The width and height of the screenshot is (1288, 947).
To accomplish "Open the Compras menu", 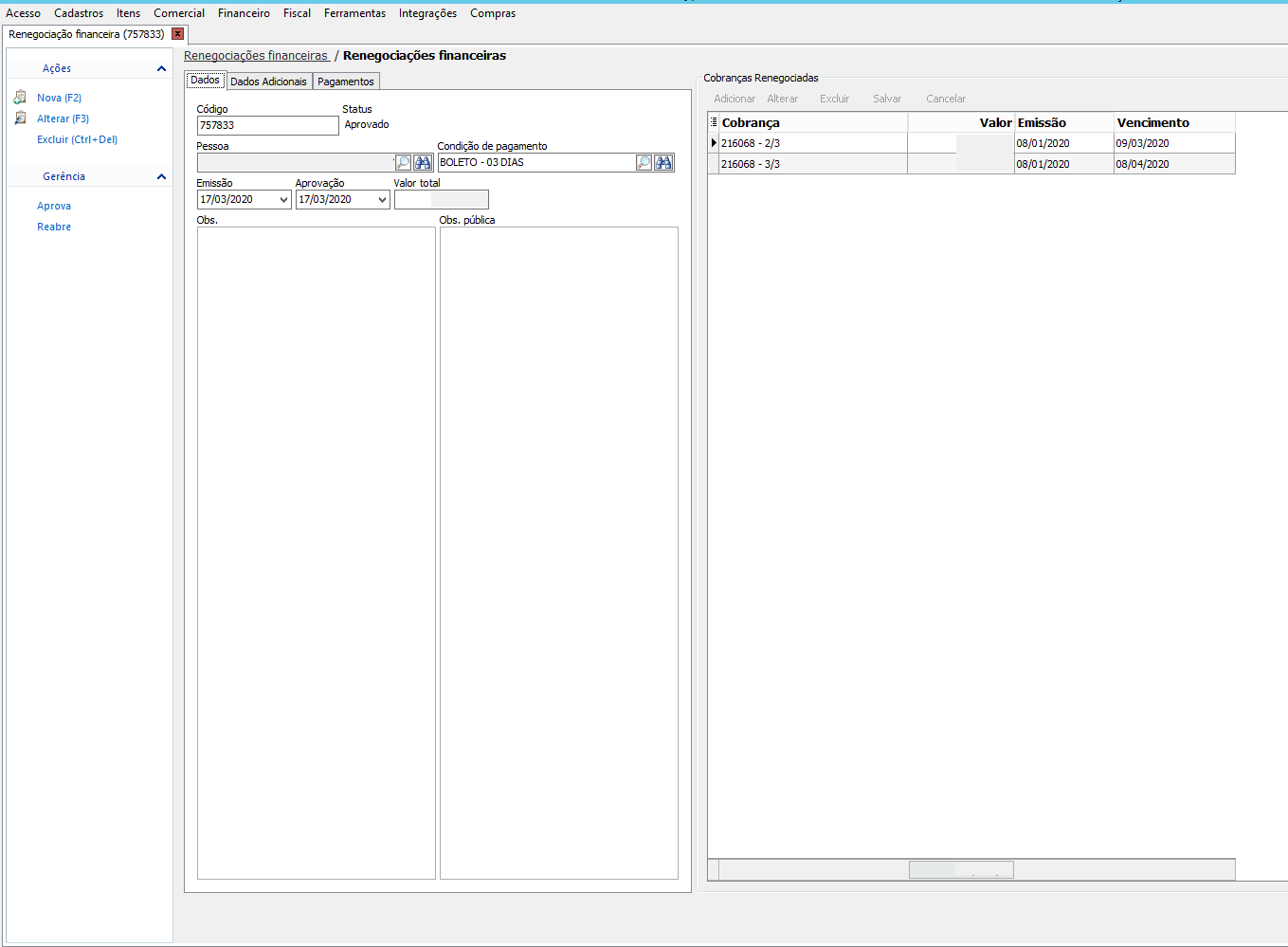I will tap(493, 13).
